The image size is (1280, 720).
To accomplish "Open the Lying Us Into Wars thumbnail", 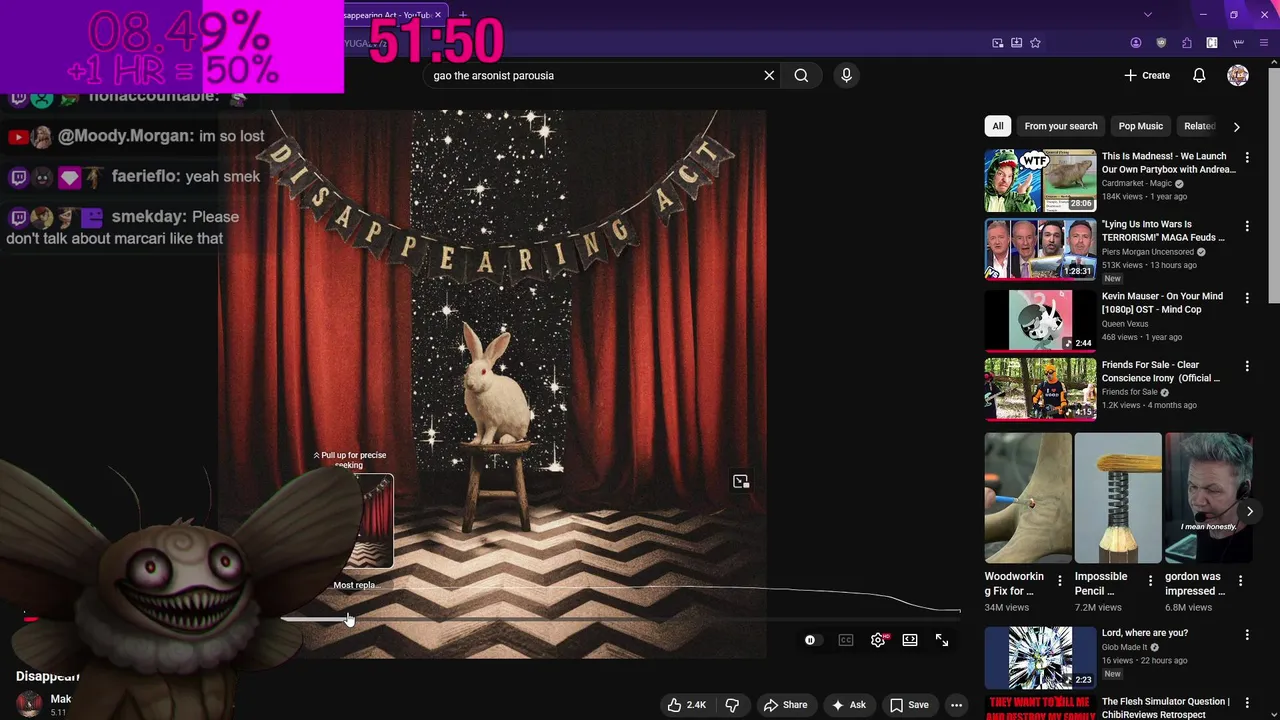I will coord(1040,249).
